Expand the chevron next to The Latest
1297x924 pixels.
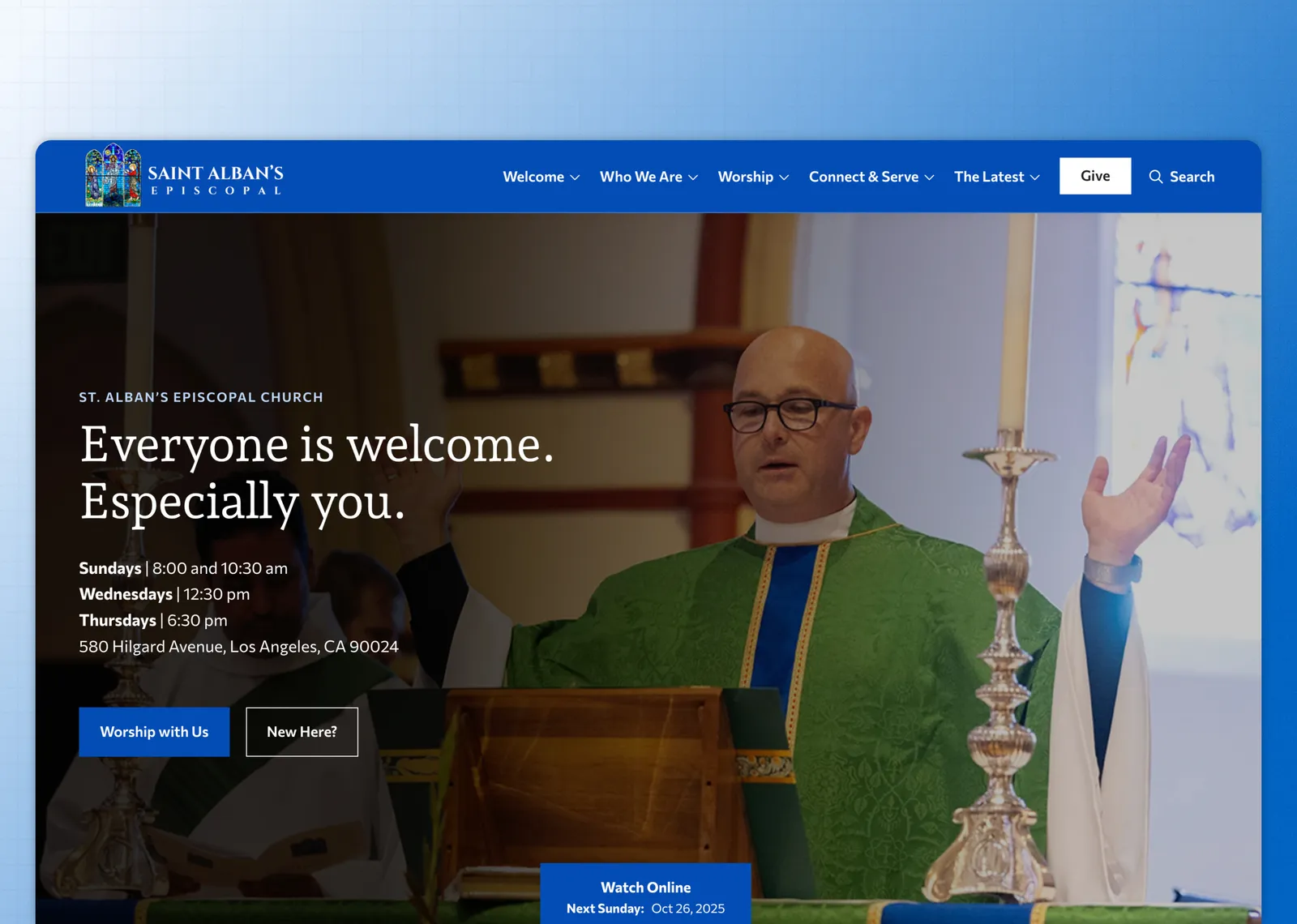pyautogui.click(x=1035, y=178)
